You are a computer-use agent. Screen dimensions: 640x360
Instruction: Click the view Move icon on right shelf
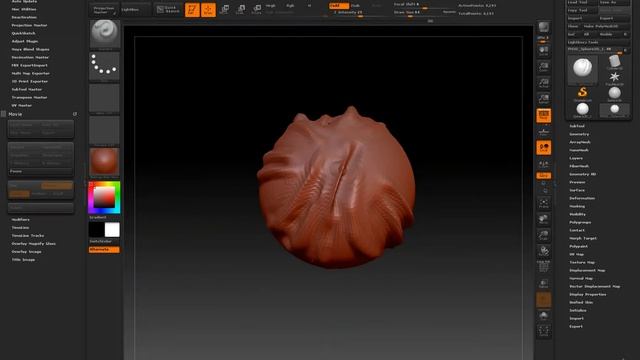543,219
